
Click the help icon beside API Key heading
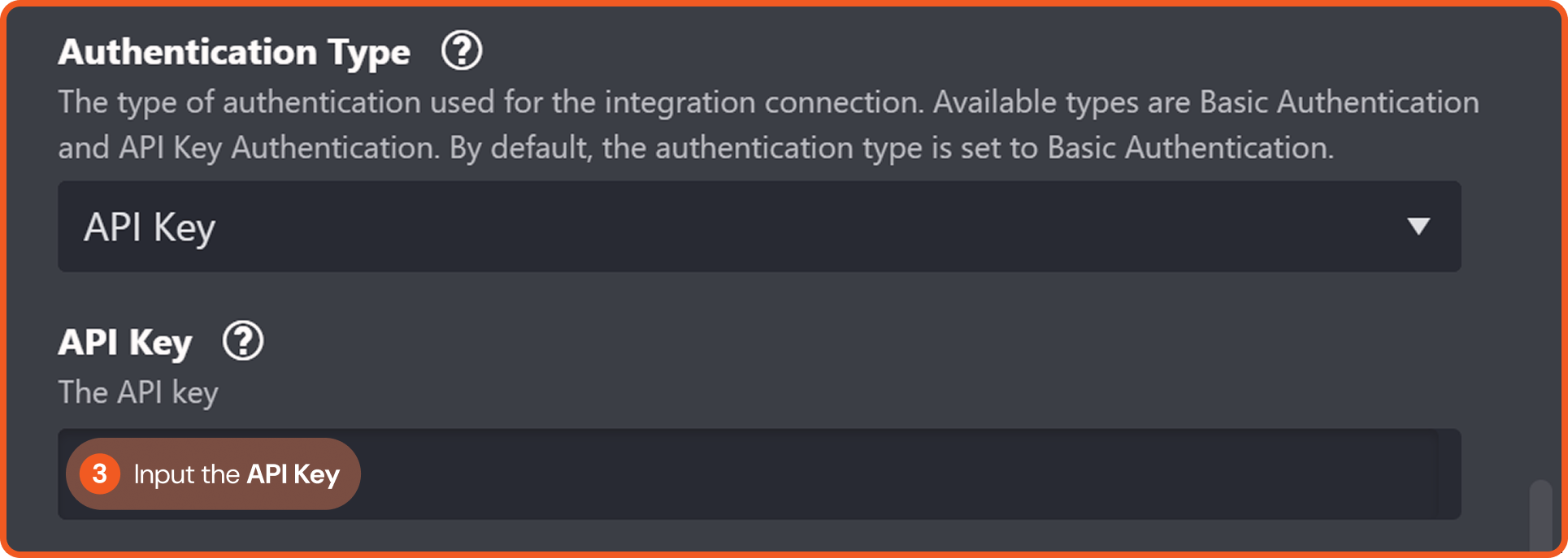click(x=243, y=341)
